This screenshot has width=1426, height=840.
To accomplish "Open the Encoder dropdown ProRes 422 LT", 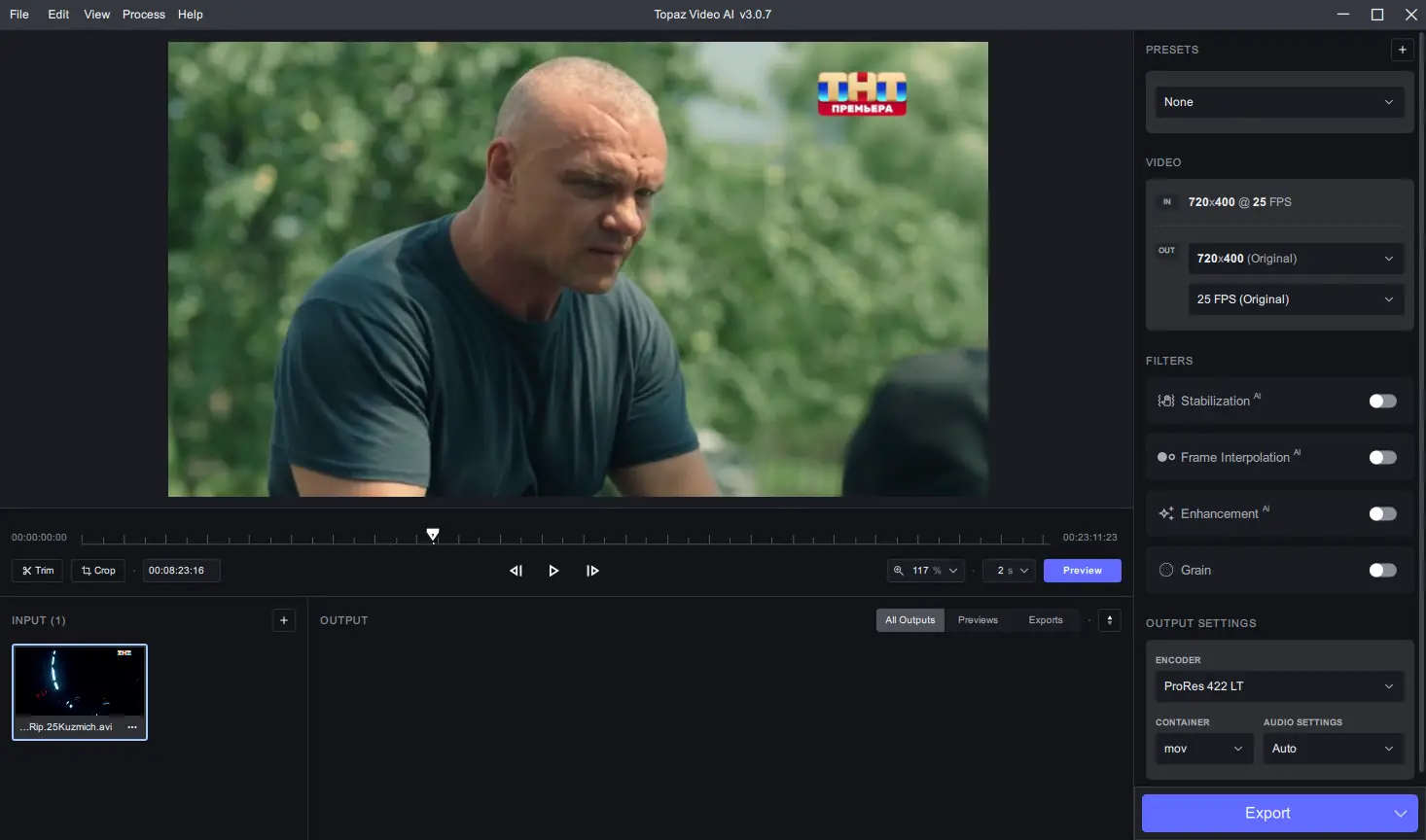I will click(1279, 686).
